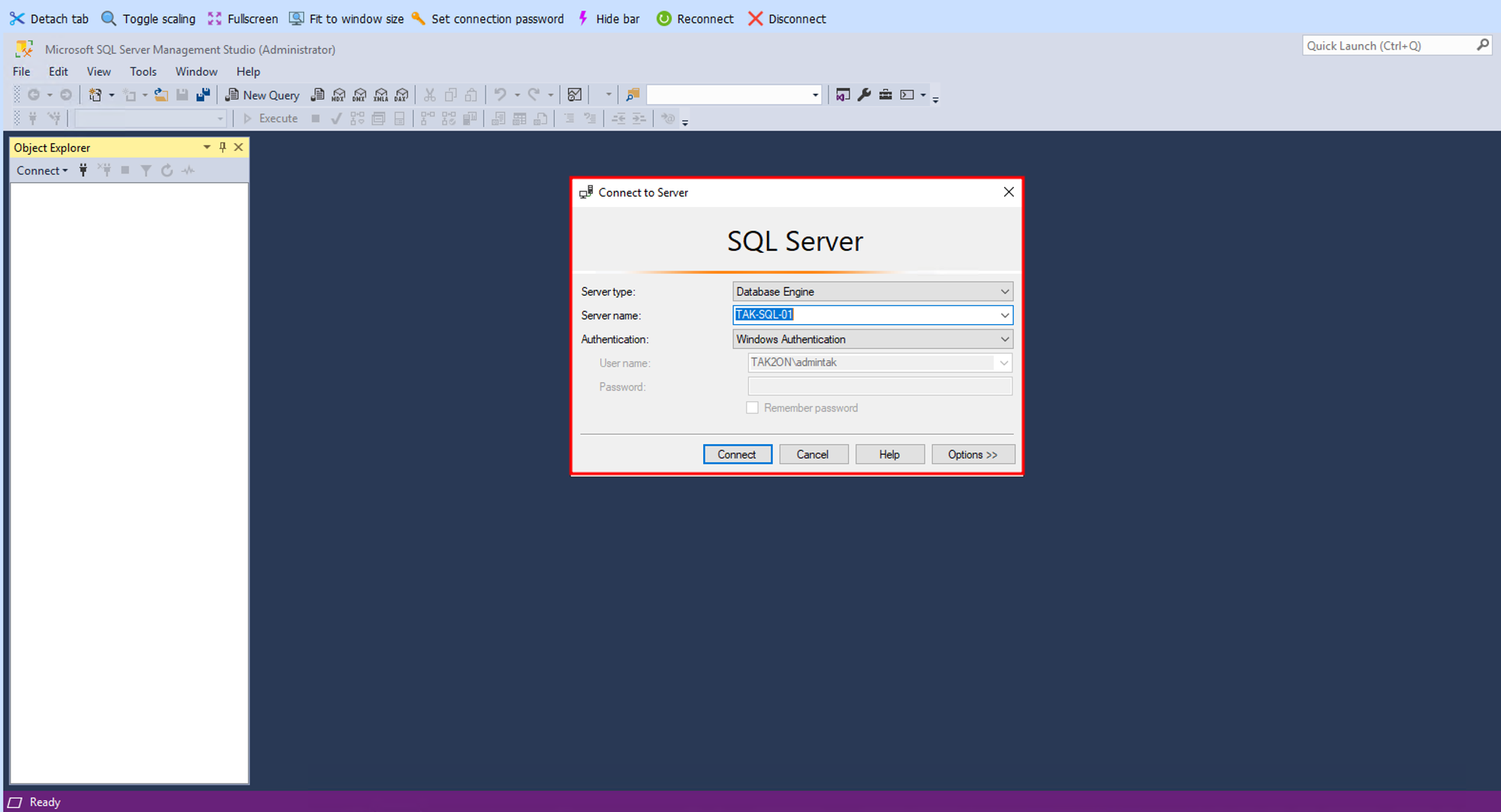The height and width of the screenshot is (812, 1501).
Task: Click the Options >> button
Action: point(972,454)
